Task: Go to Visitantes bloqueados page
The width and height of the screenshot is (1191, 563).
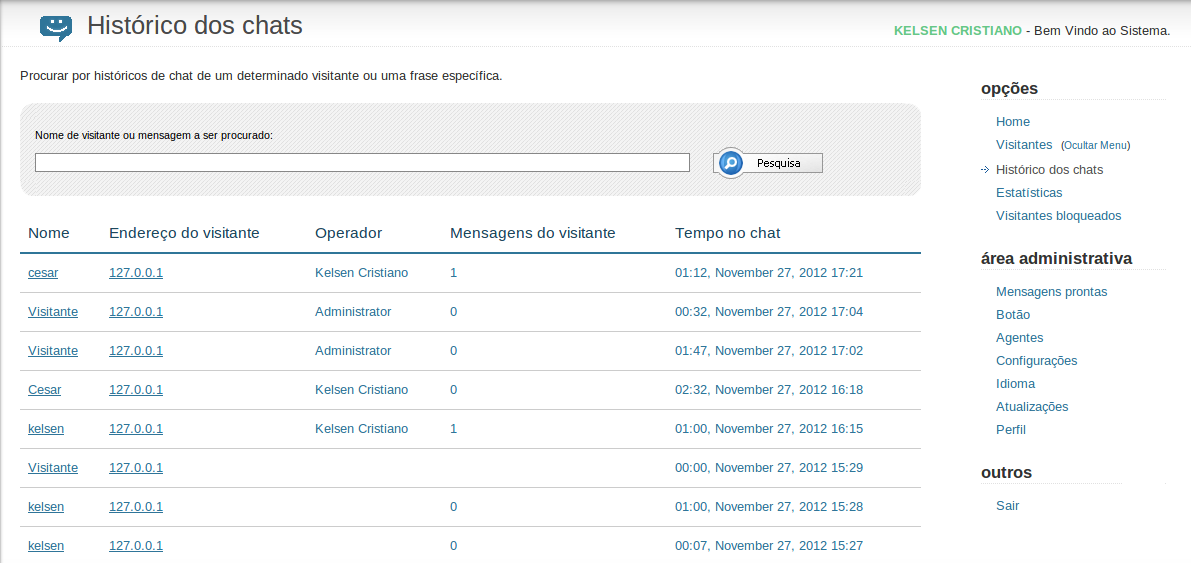Action: coord(1058,216)
